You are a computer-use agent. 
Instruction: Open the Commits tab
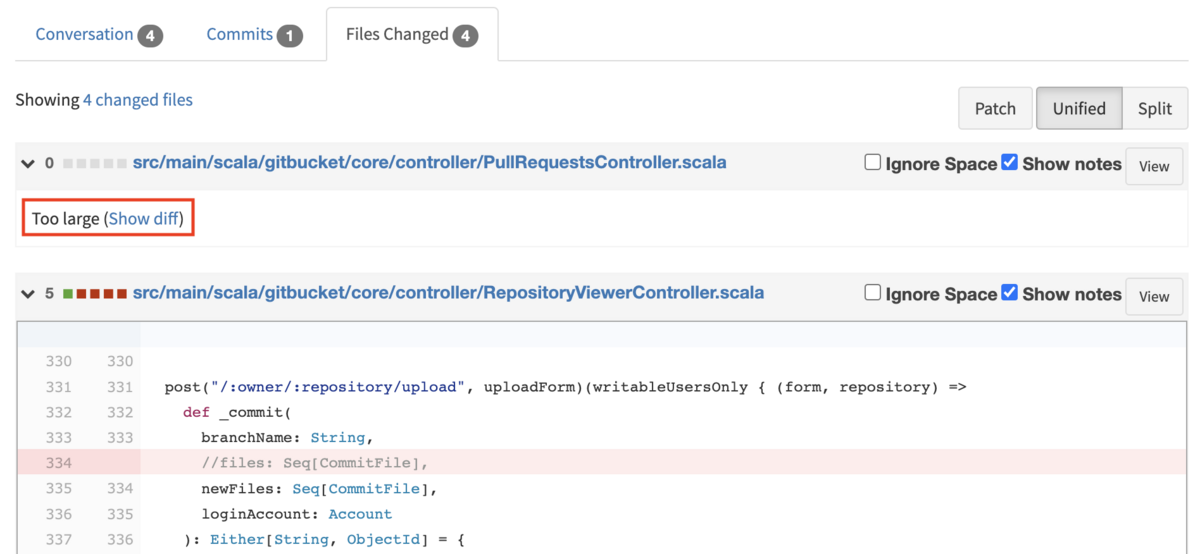tap(254, 35)
